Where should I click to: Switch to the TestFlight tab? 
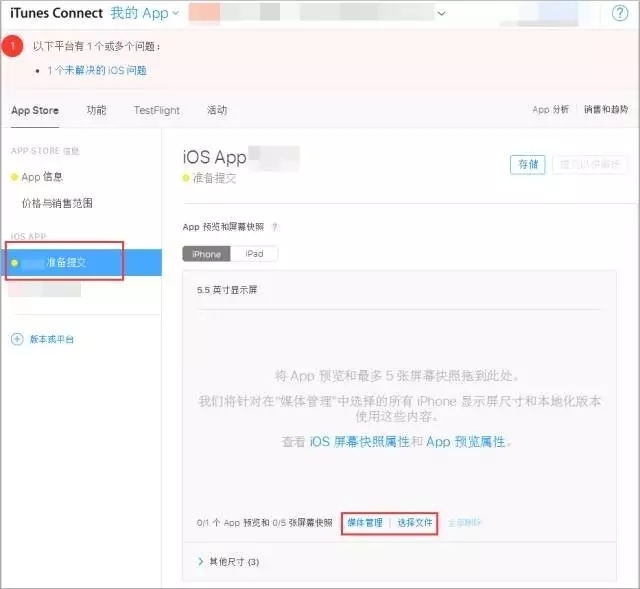[157, 110]
